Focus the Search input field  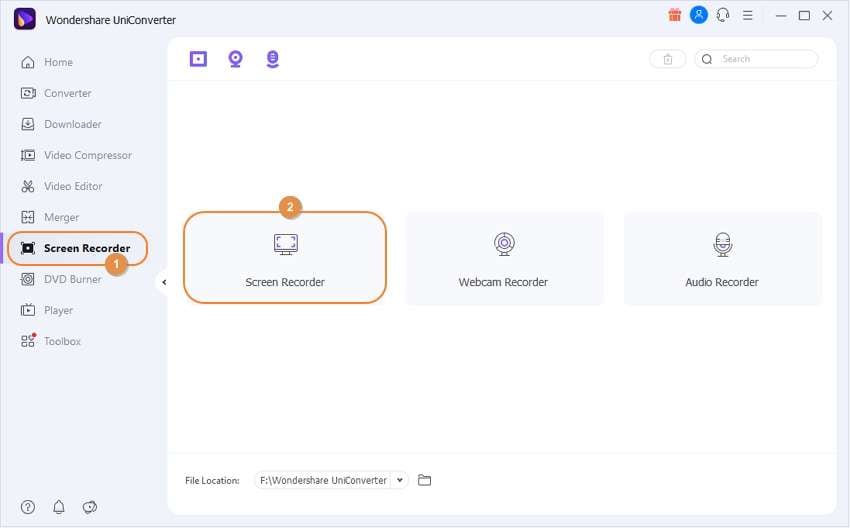click(756, 59)
